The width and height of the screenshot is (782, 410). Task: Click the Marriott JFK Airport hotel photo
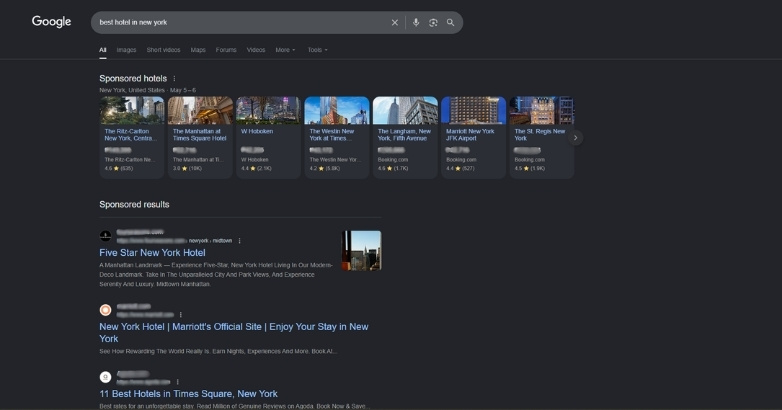tap(473, 110)
